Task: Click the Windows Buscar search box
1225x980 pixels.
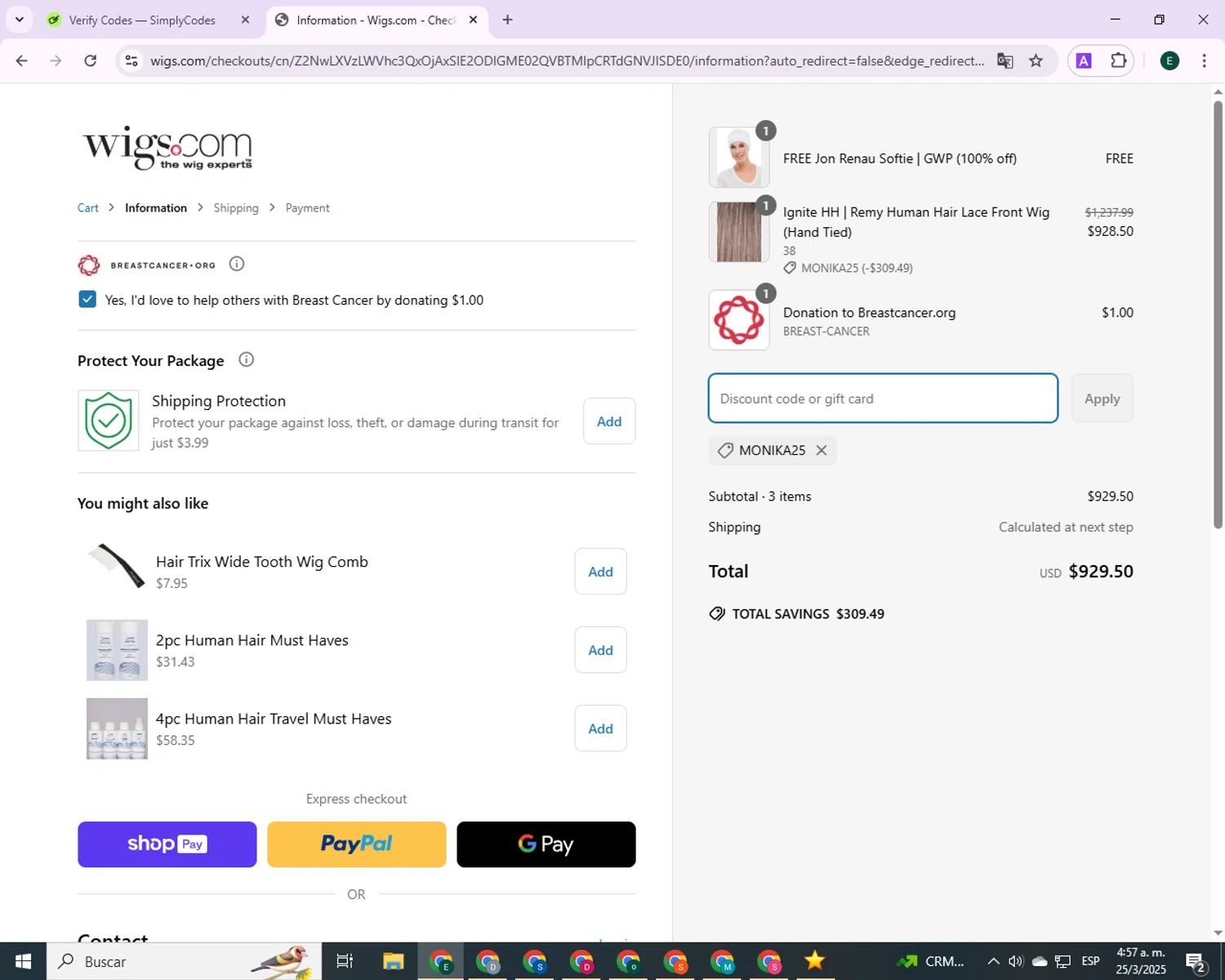Action: 184,961
